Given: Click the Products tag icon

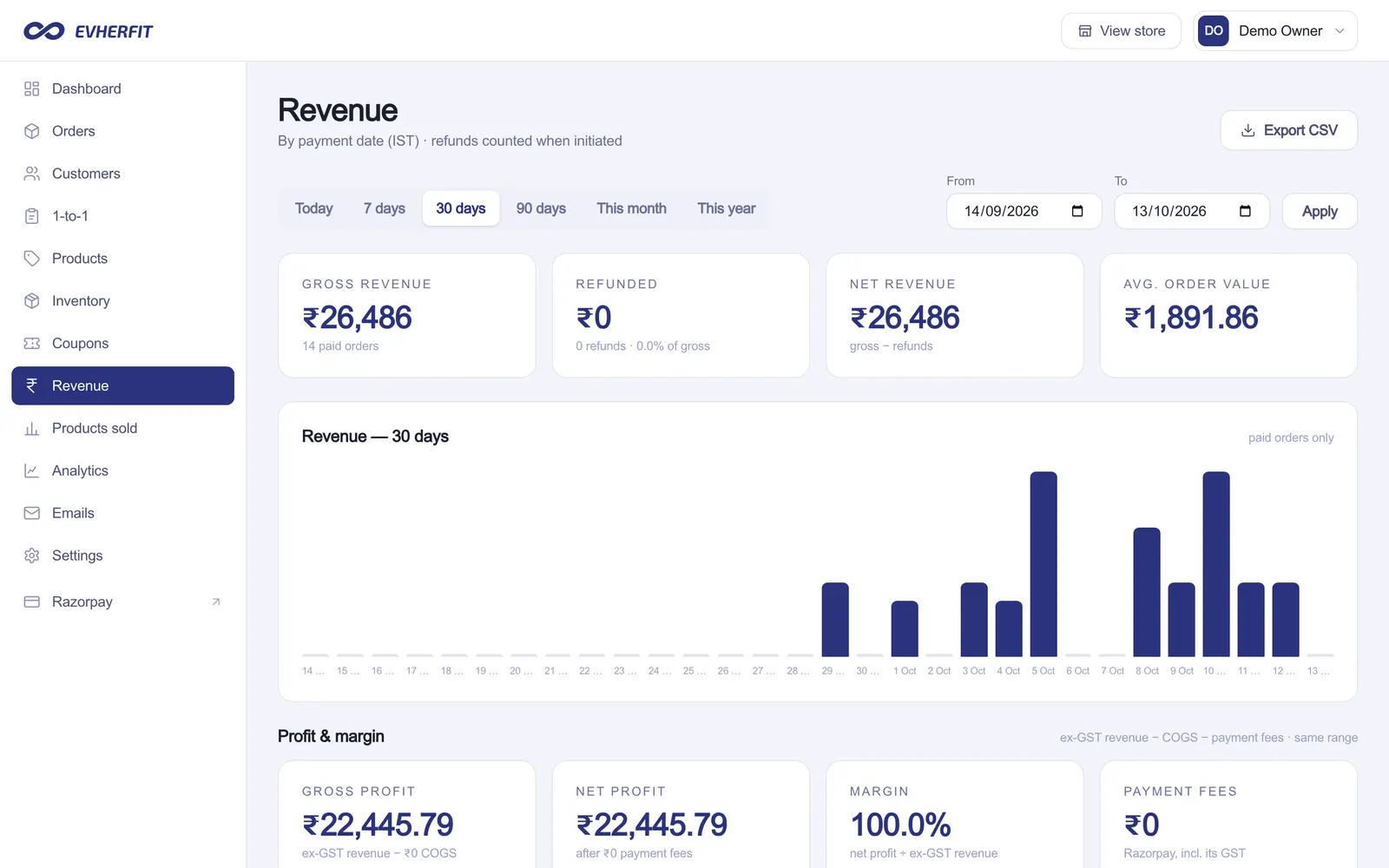Looking at the screenshot, I should click(x=32, y=259).
